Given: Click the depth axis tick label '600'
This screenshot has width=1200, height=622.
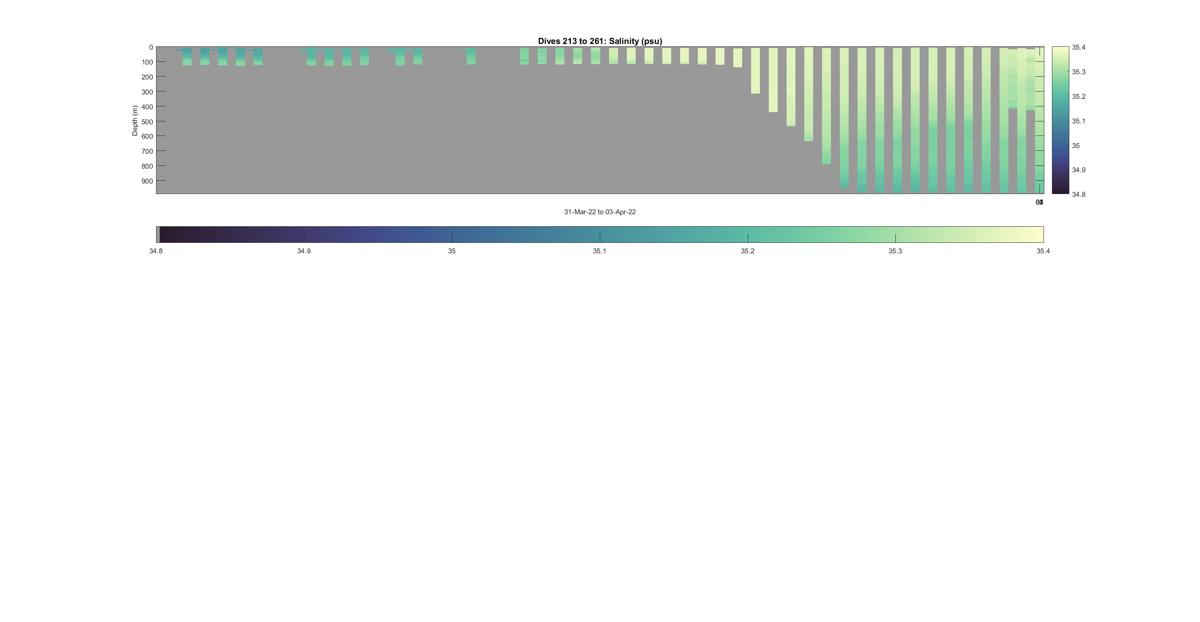Looking at the screenshot, I should (x=147, y=136).
